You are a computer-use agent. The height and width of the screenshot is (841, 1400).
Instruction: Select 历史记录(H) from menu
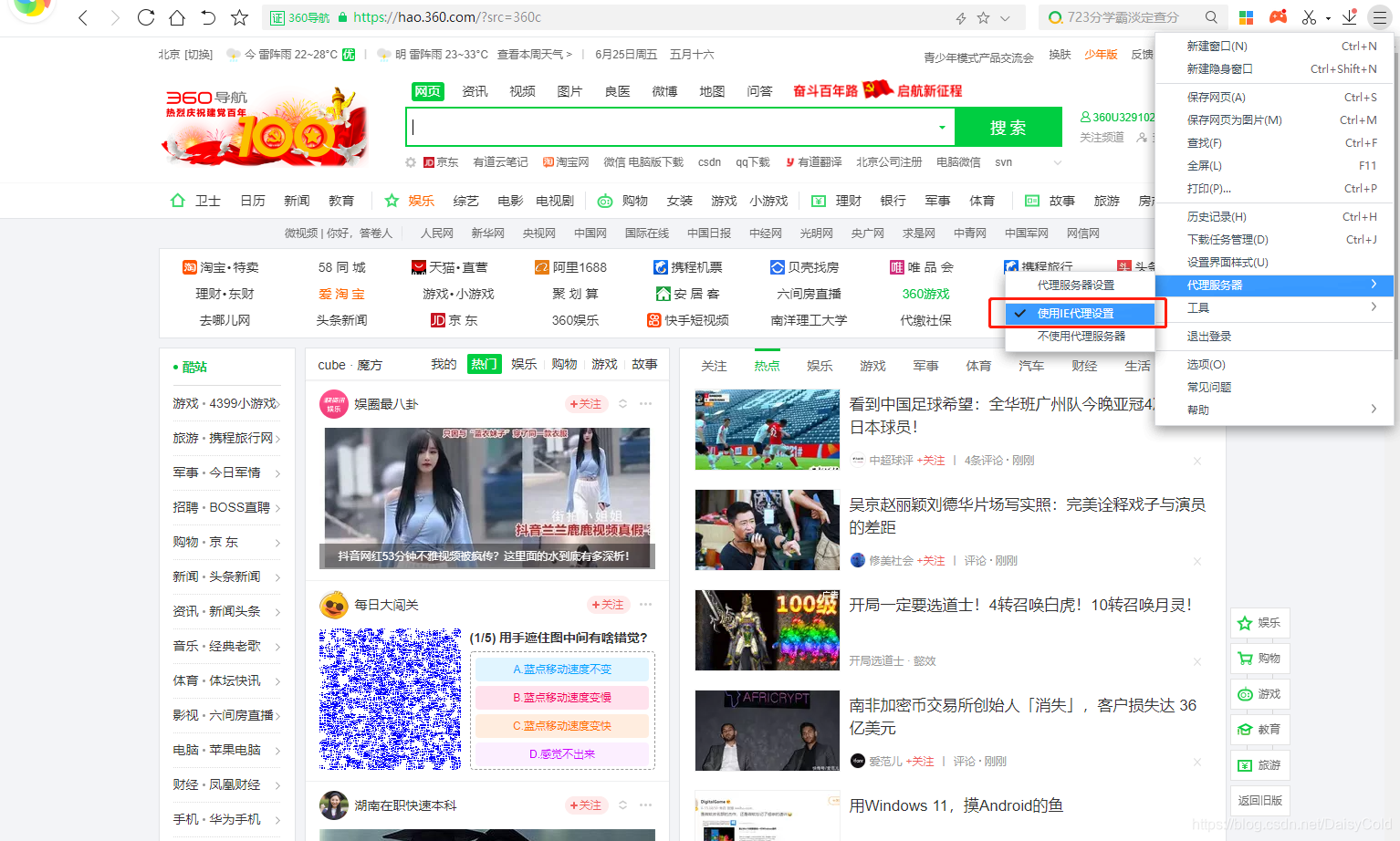1274,216
